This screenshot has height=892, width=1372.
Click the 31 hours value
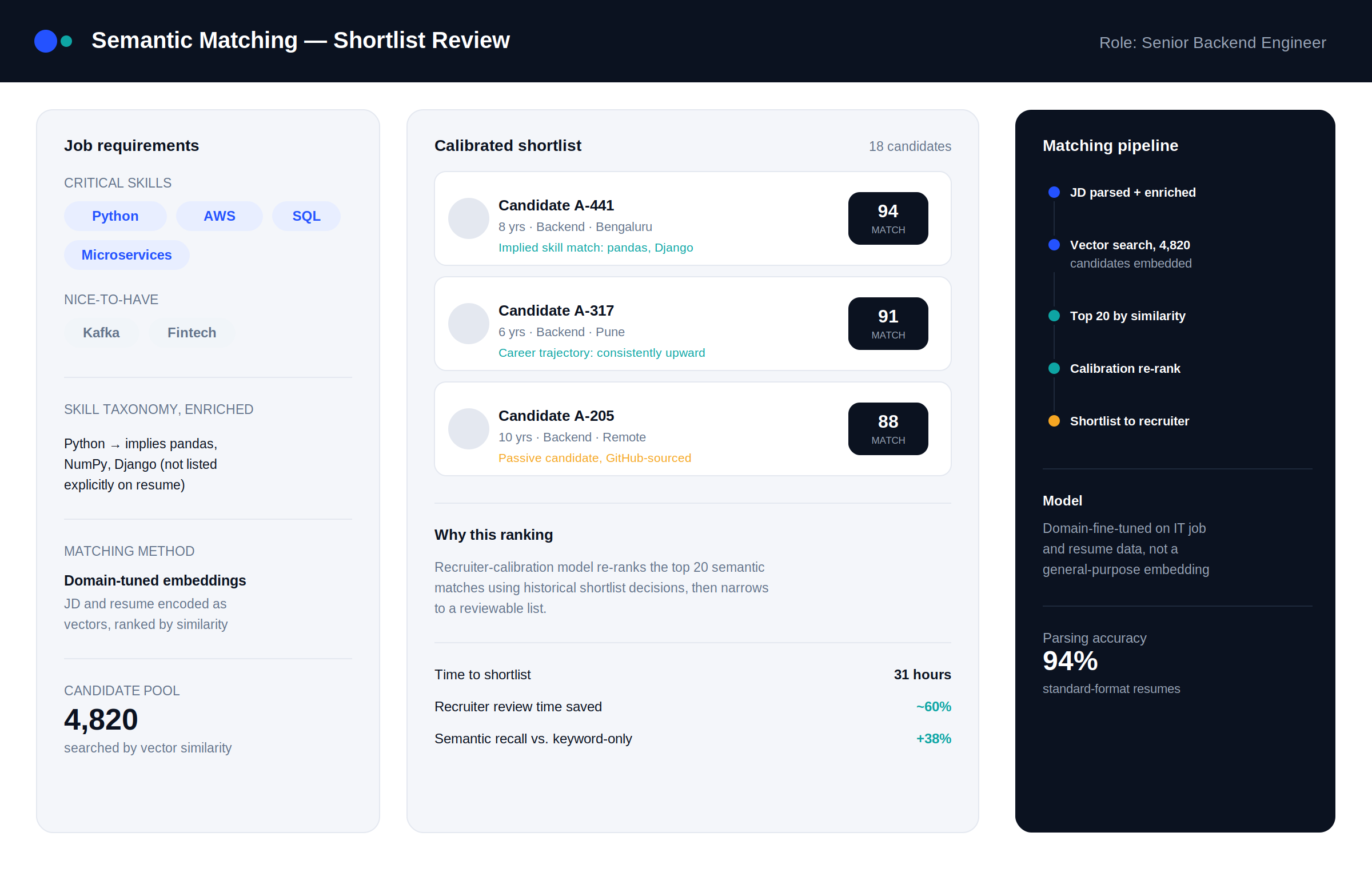pyautogui.click(x=922, y=675)
